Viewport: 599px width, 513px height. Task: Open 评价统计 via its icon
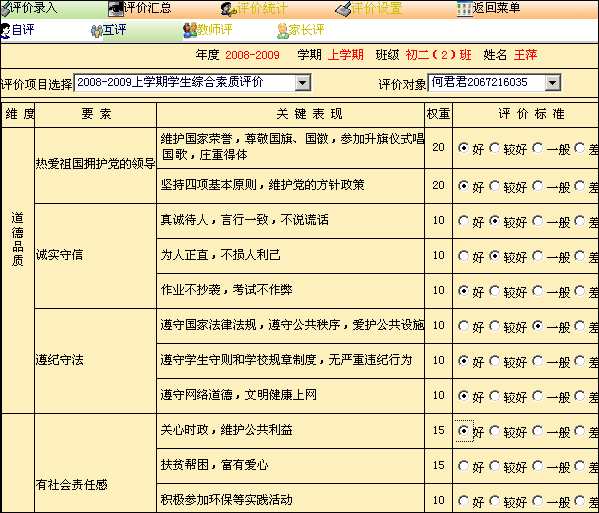(229, 9)
